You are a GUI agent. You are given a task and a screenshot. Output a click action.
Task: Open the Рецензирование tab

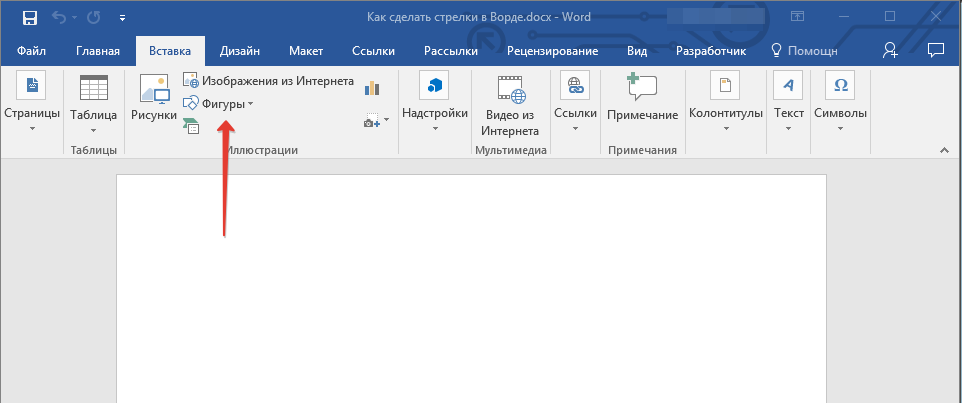pyautogui.click(x=552, y=52)
